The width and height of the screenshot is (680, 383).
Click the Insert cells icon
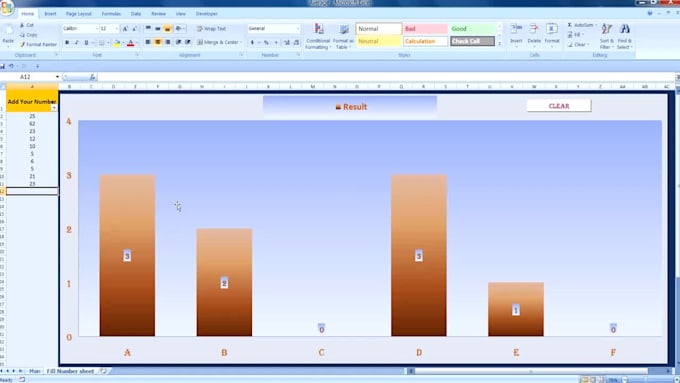pos(516,29)
